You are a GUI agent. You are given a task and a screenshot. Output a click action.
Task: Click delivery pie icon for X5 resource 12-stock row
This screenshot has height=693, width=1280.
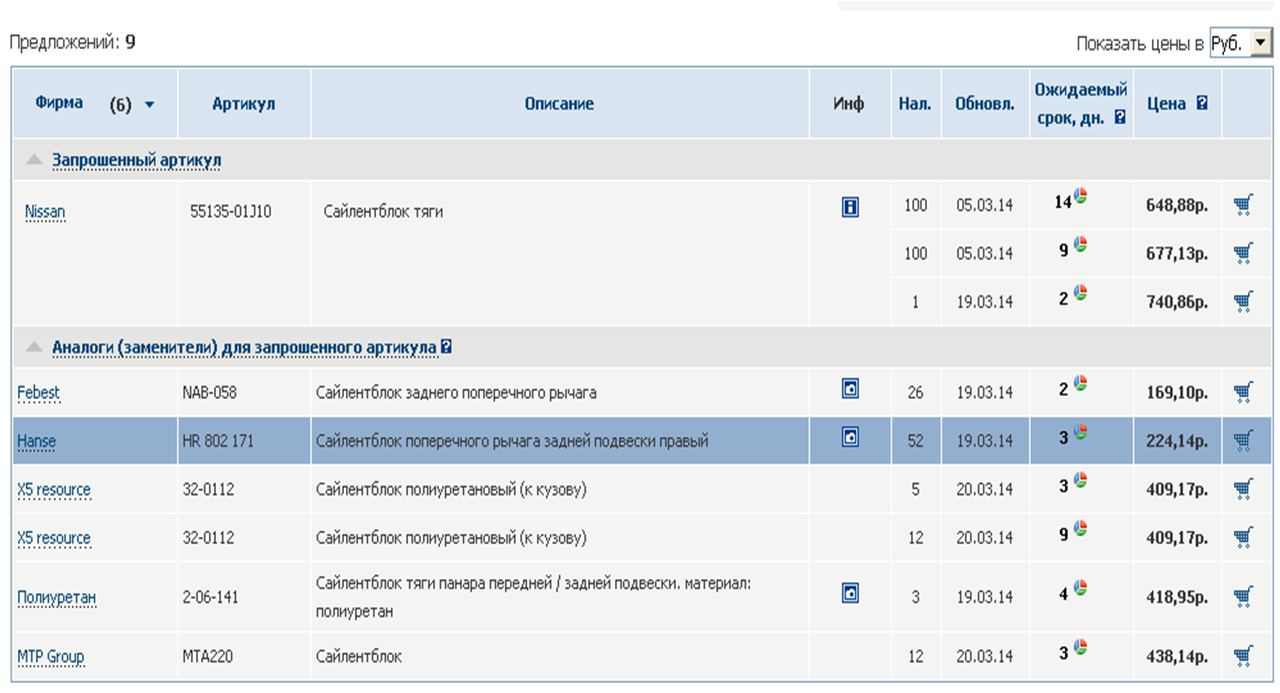pyautogui.click(x=1081, y=528)
